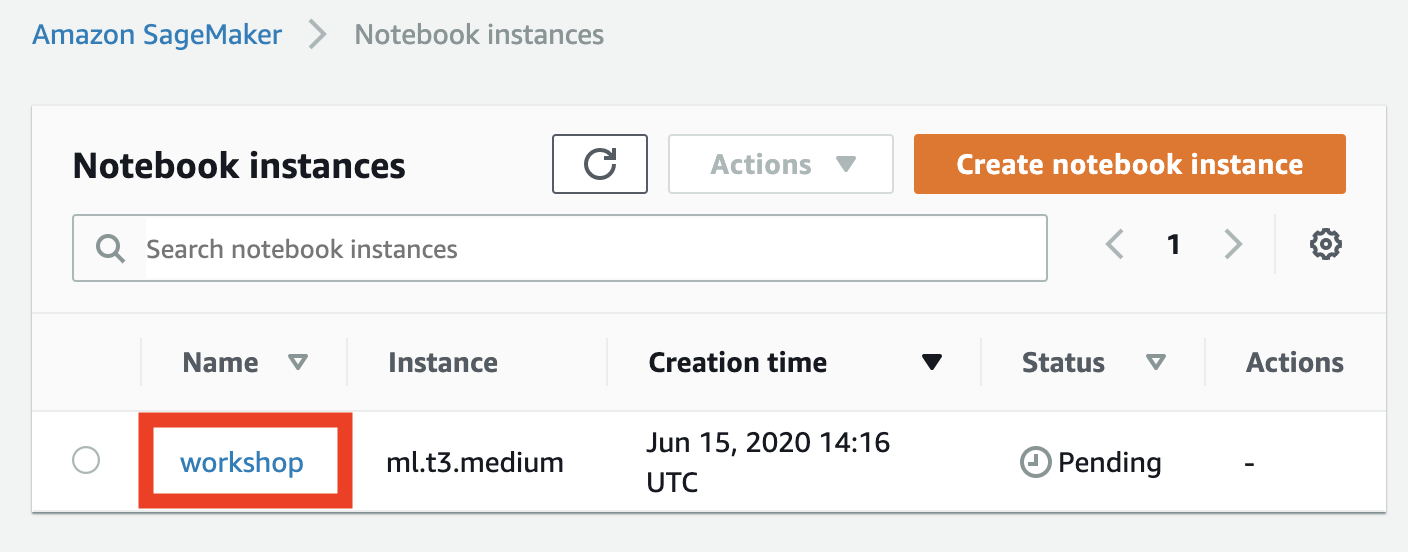Click the search magnifier icon
Image resolution: width=1408 pixels, height=552 pixels.
pyautogui.click(x=110, y=248)
